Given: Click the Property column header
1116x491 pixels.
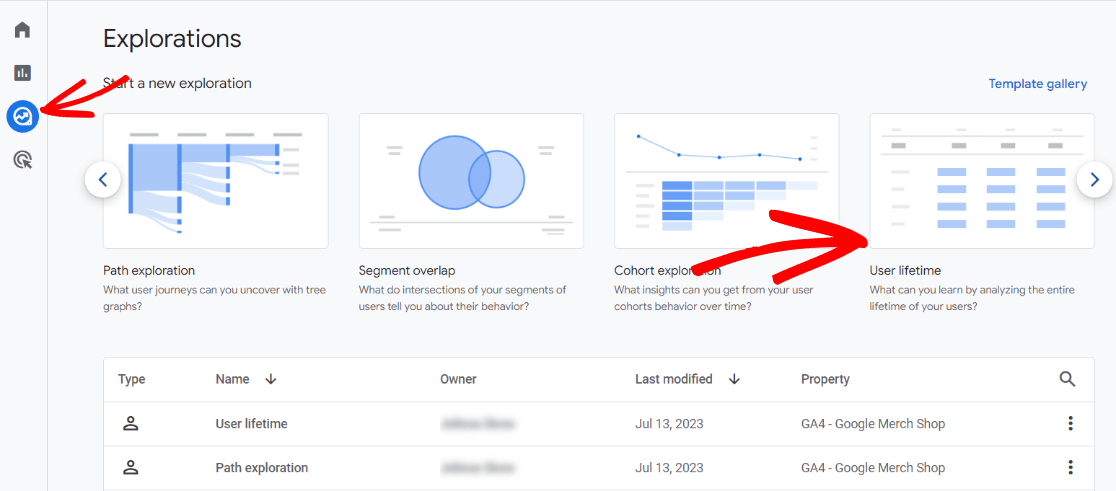Looking at the screenshot, I should 825,380.
